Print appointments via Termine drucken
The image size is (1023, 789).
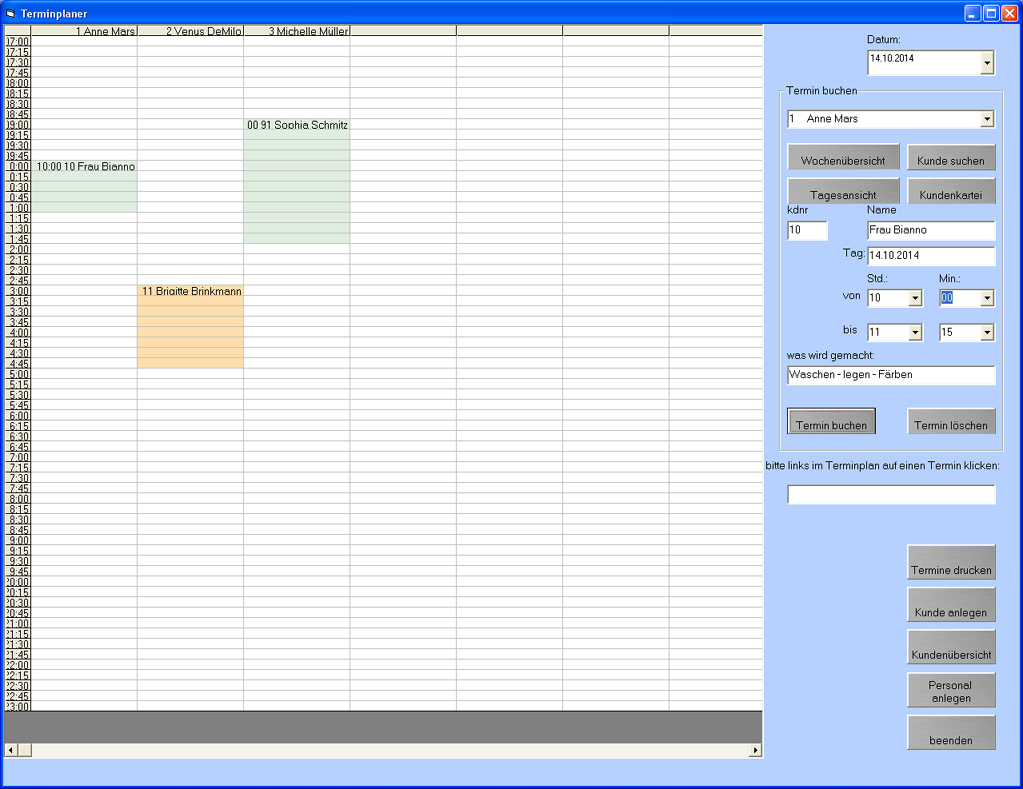(951, 563)
